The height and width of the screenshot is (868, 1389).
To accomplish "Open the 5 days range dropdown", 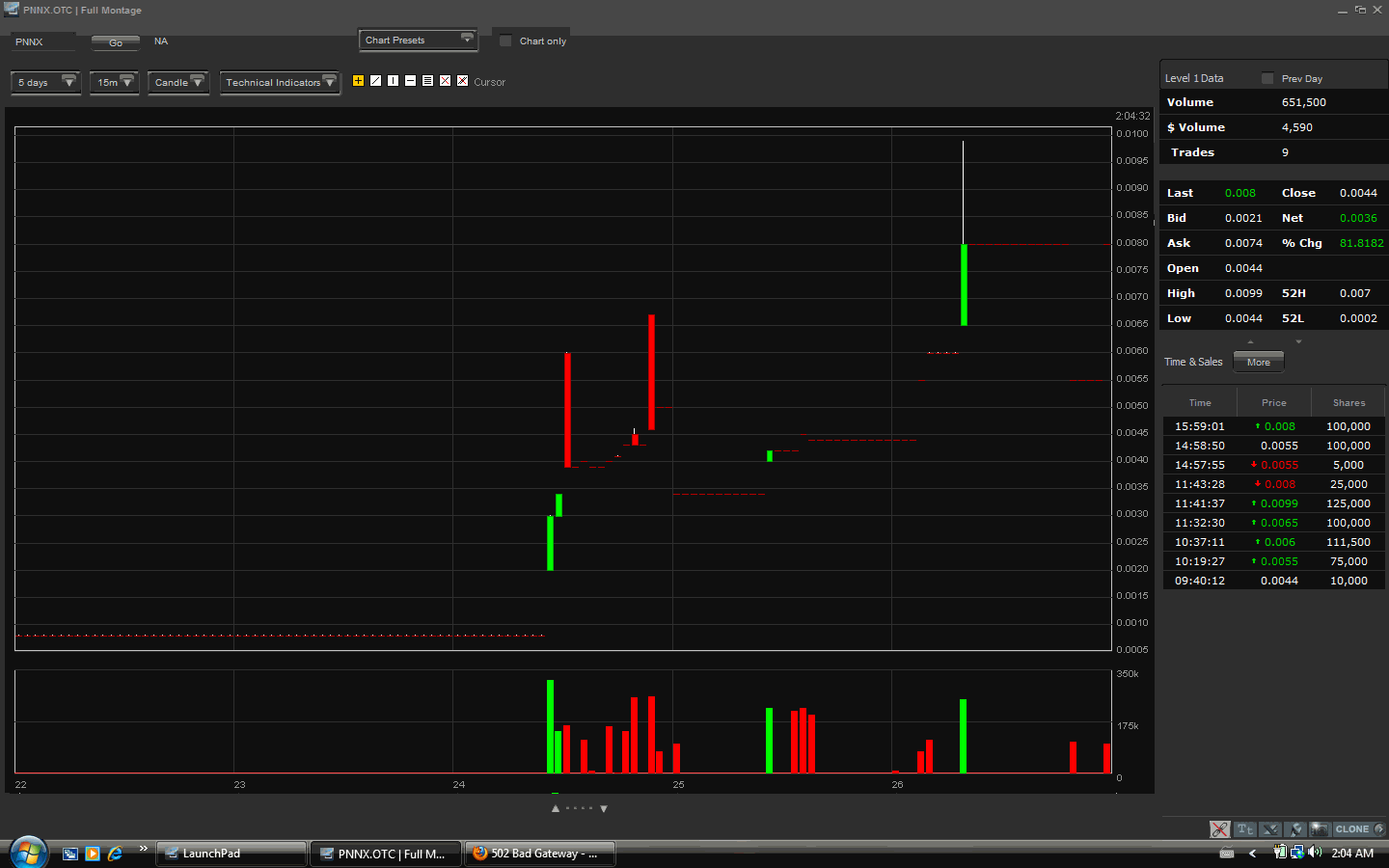I will coord(45,82).
